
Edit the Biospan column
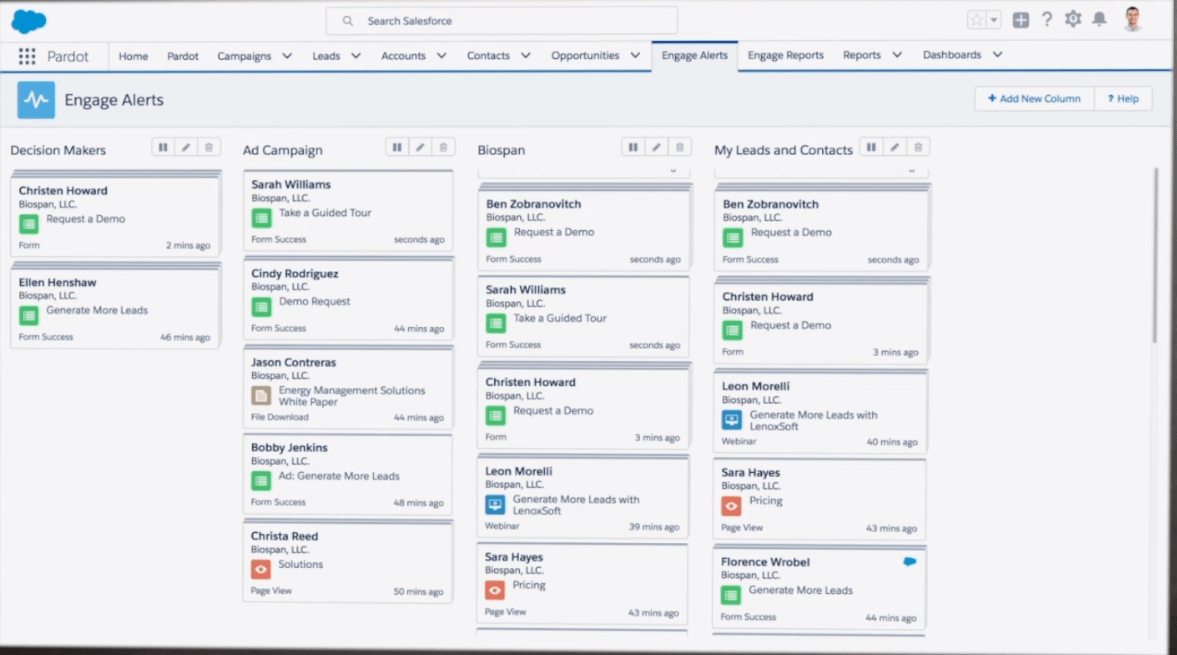(656, 147)
